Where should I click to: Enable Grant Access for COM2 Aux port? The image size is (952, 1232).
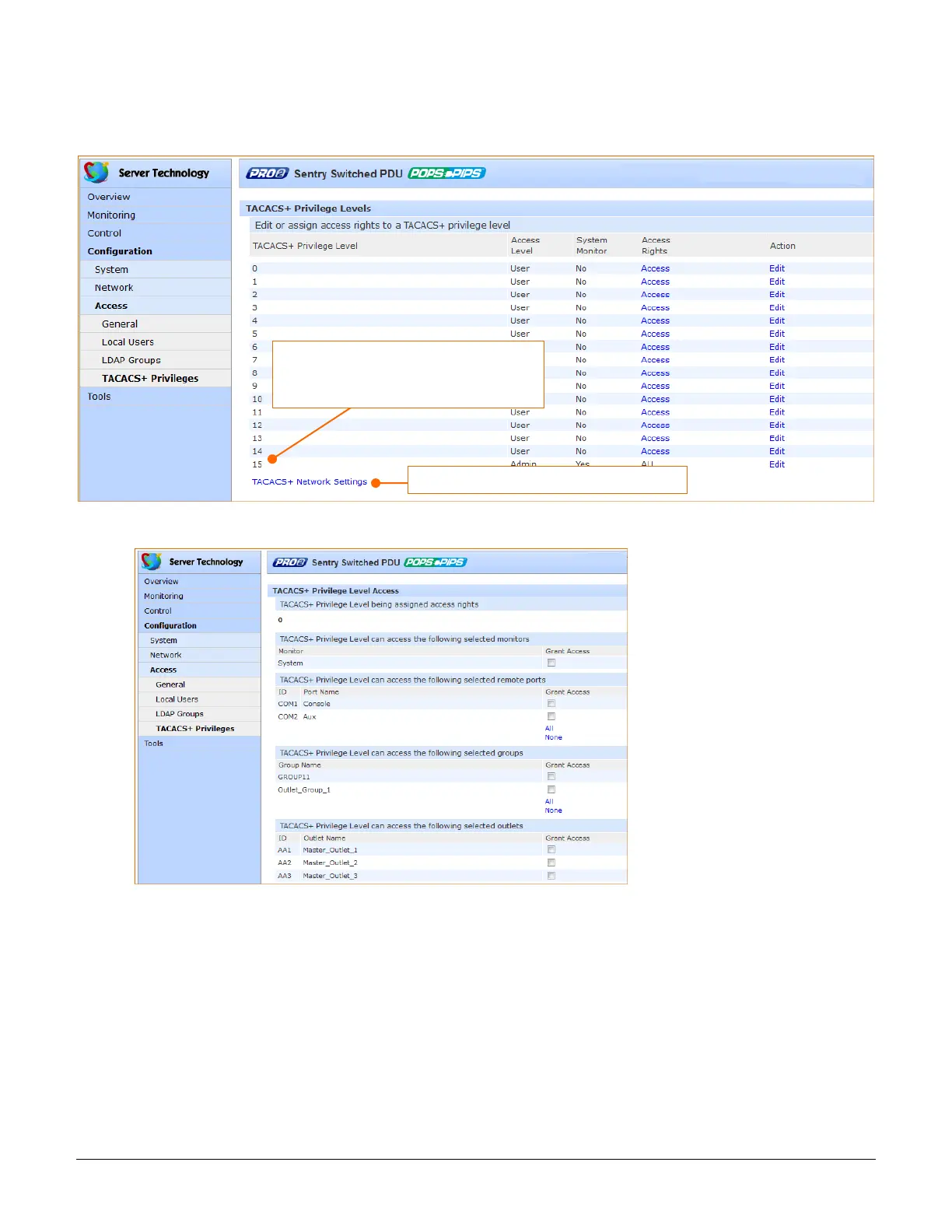(x=551, y=716)
